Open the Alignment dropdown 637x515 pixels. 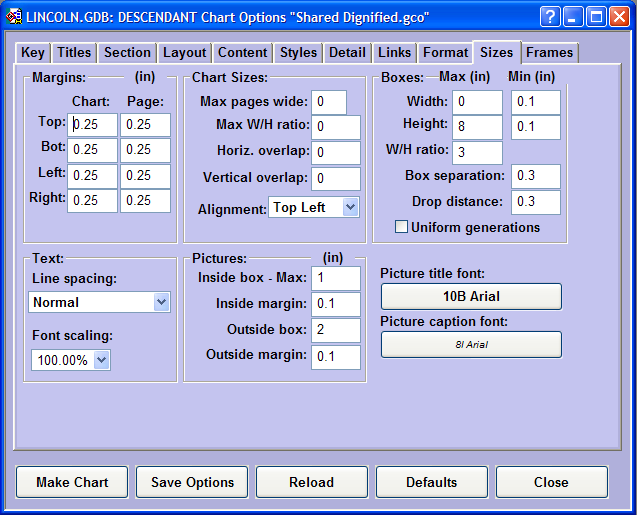349,207
